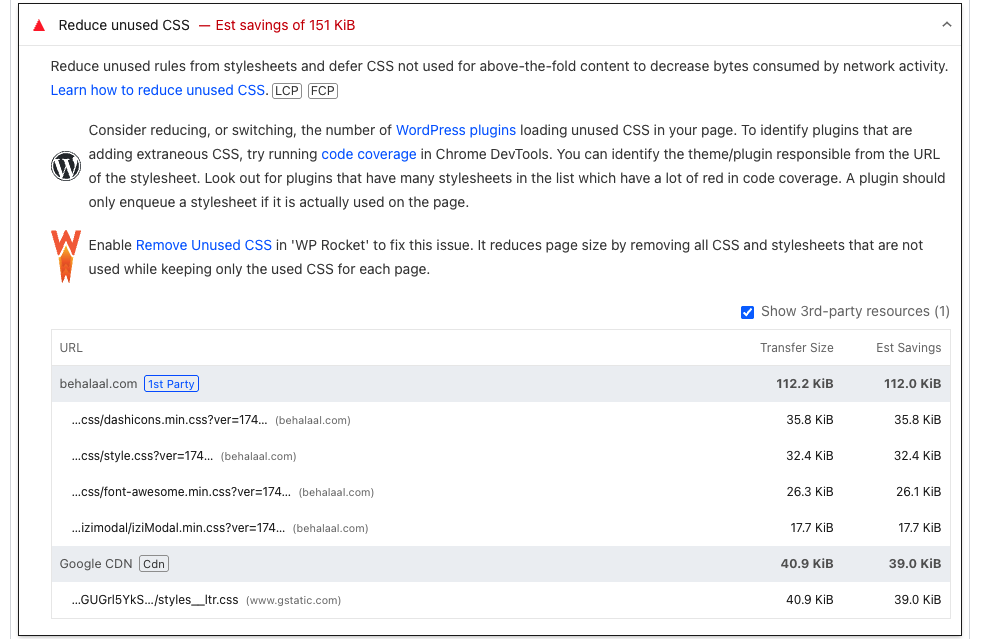This screenshot has height=639, width=981.
Task: Open the font-awesome.min.css URL
Action: 181,492
